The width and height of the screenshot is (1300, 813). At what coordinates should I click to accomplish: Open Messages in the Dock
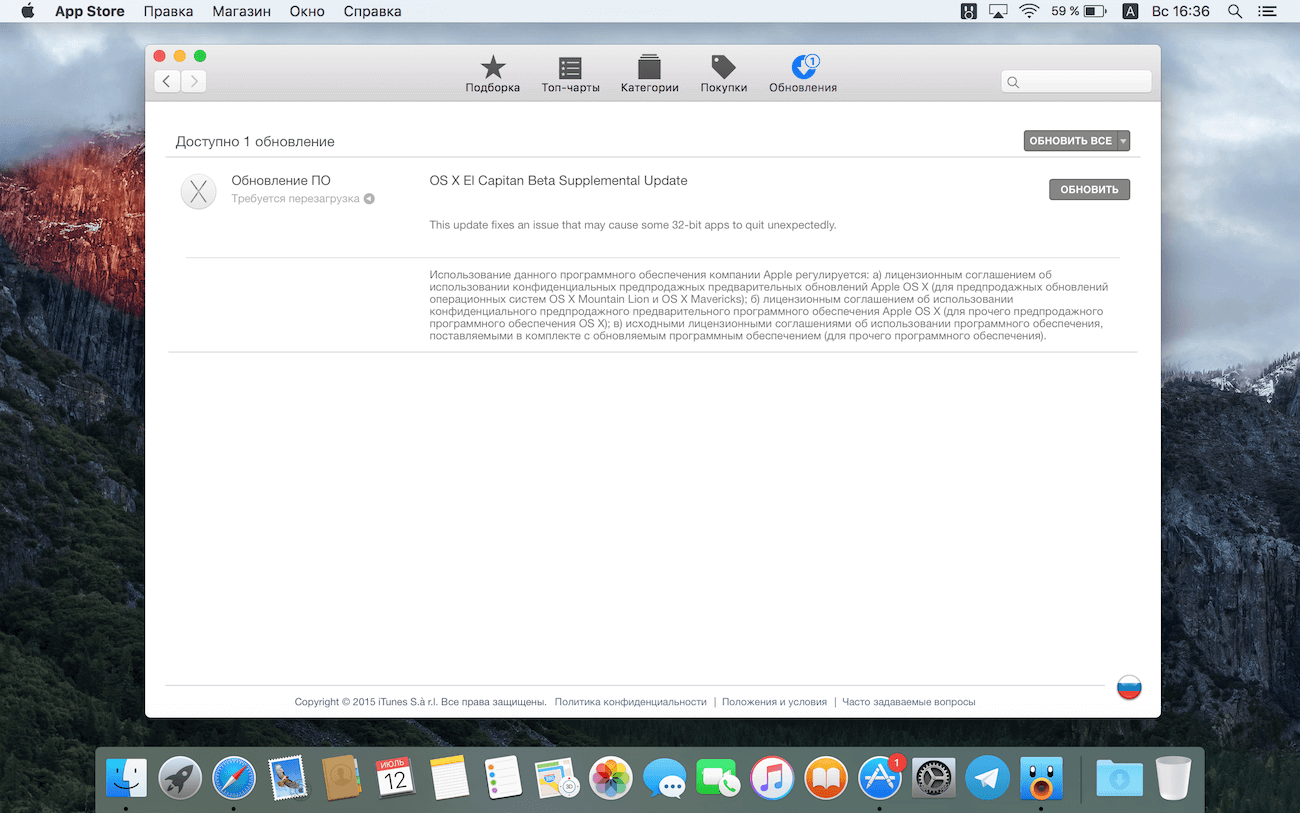665,777
